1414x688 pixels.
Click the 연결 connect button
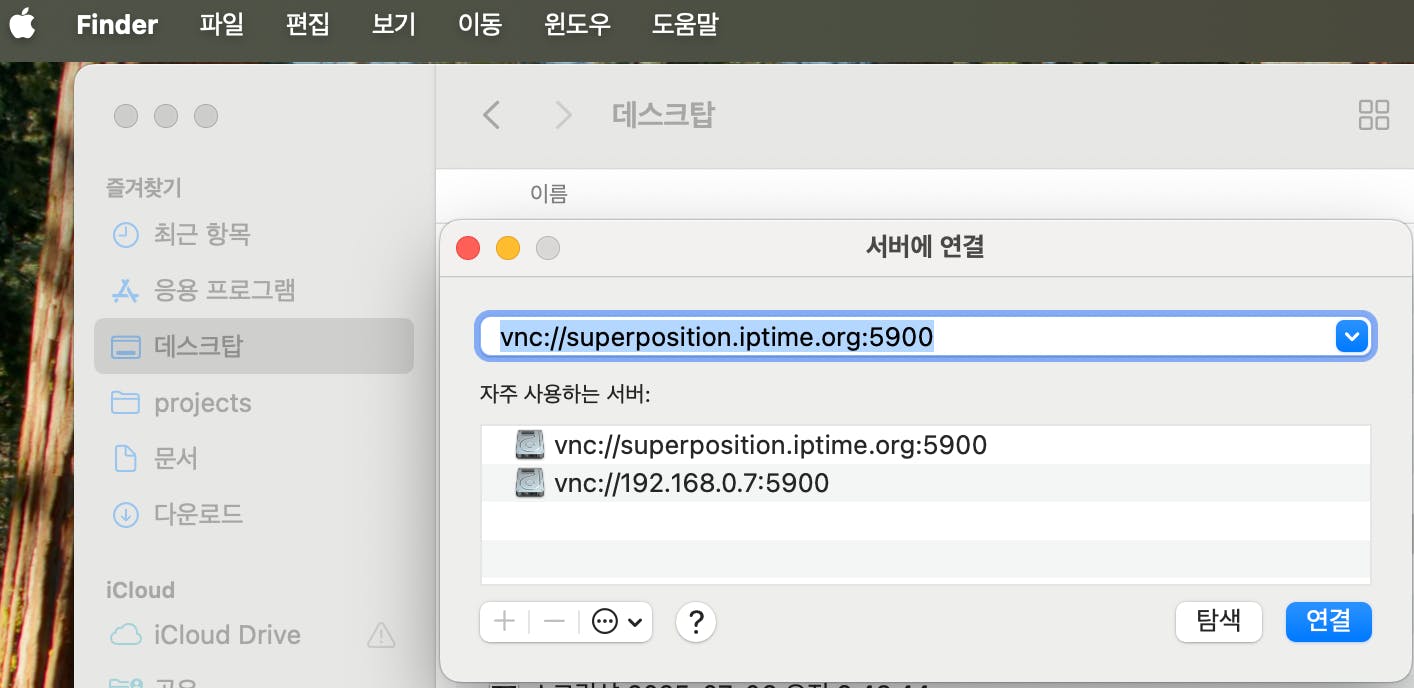coord(1328,621)
